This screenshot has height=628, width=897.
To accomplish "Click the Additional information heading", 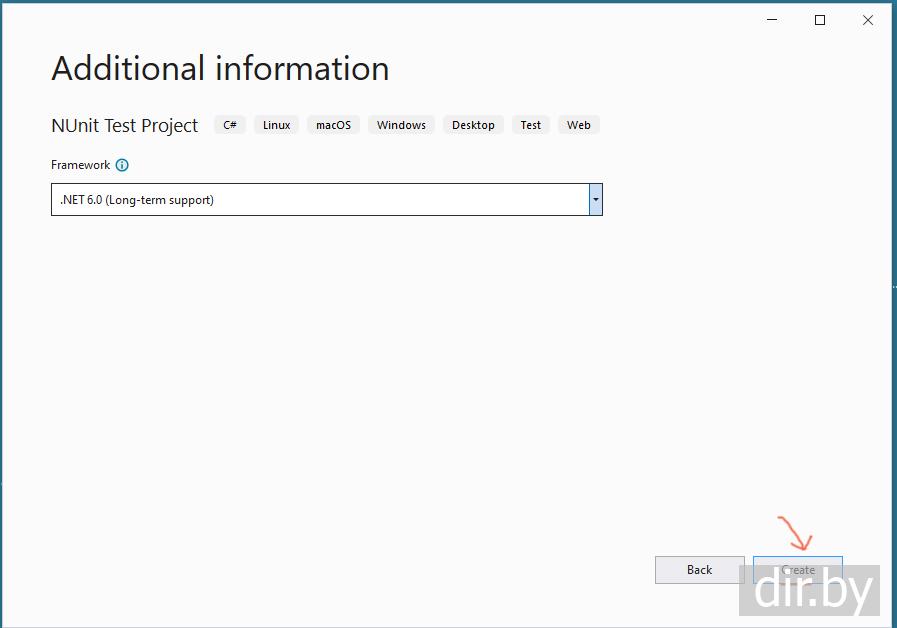I will click(220, 69).
